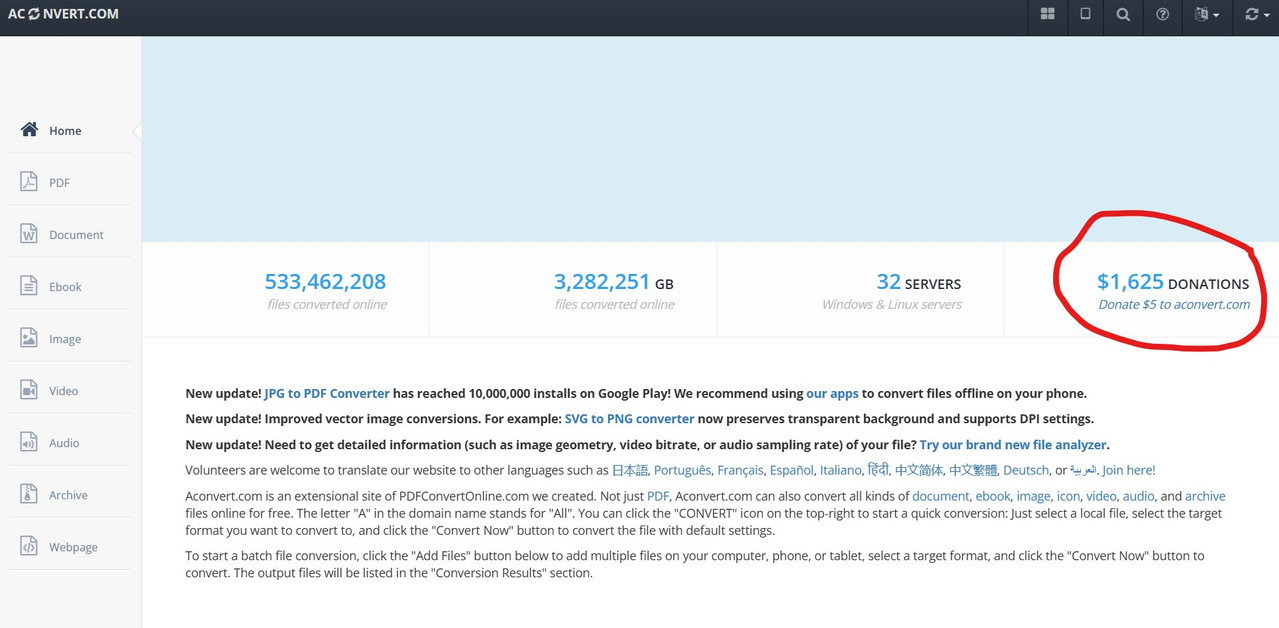Click 'Windows & Linux servers' caption
The width and height of the screenshot is (1279, 628).
coord(892,304)
